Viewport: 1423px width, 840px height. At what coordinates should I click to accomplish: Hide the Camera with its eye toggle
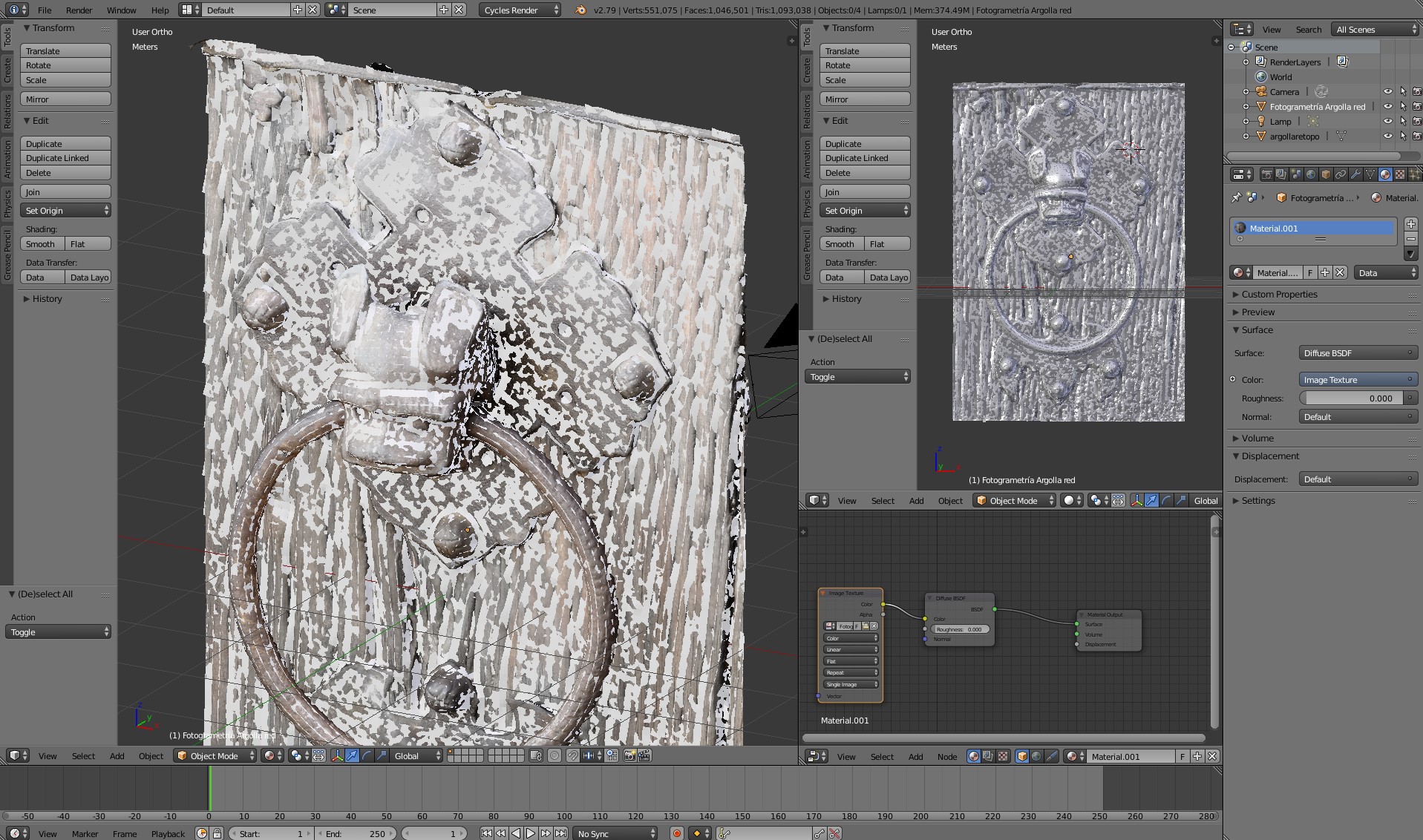pyautogui.click(x=1388, y=91)
